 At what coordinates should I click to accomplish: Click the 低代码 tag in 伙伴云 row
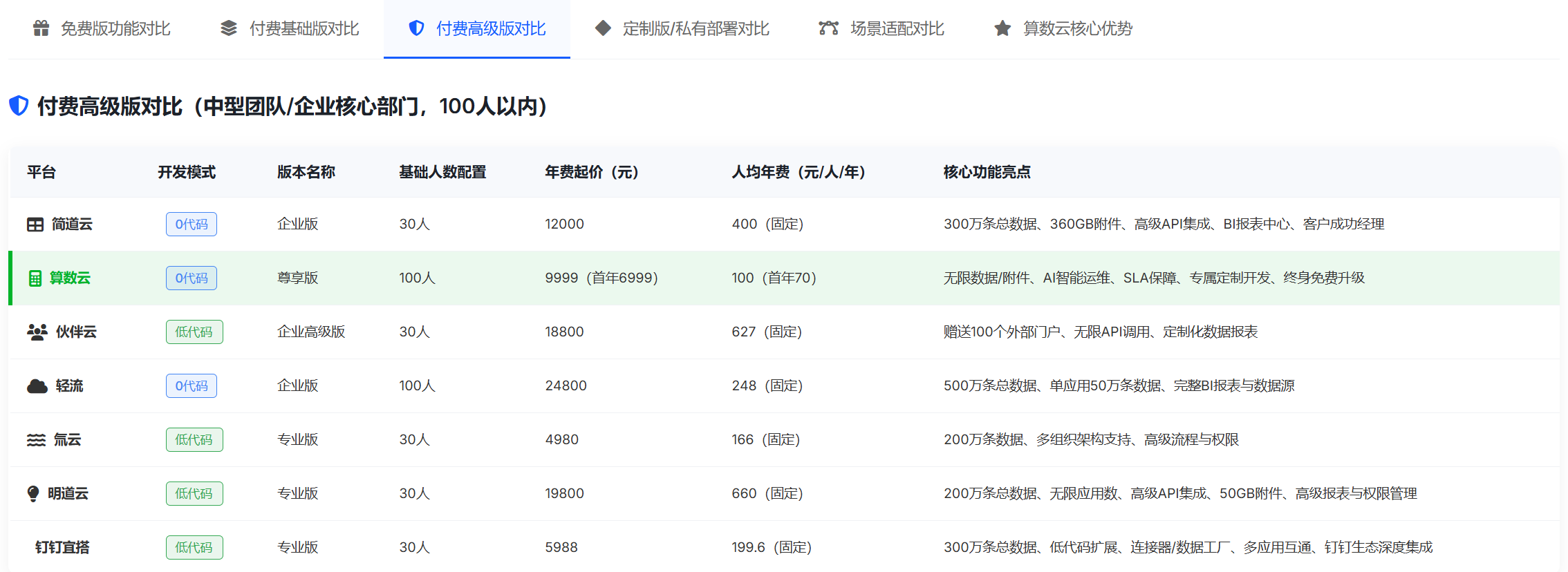(x=194, y=332)
